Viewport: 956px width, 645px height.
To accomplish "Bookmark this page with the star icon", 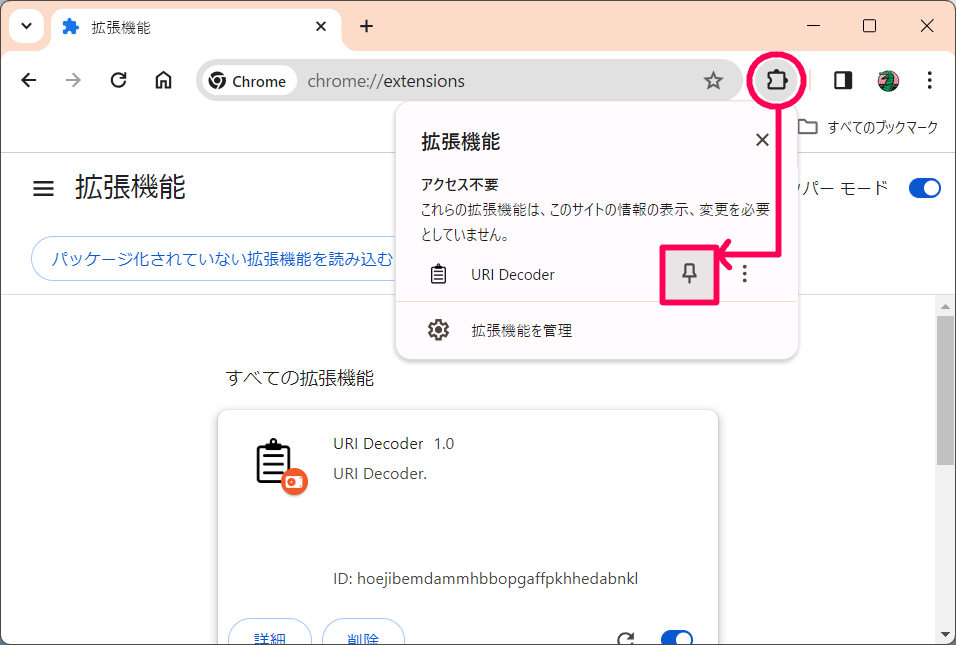I will click(713, 80).
